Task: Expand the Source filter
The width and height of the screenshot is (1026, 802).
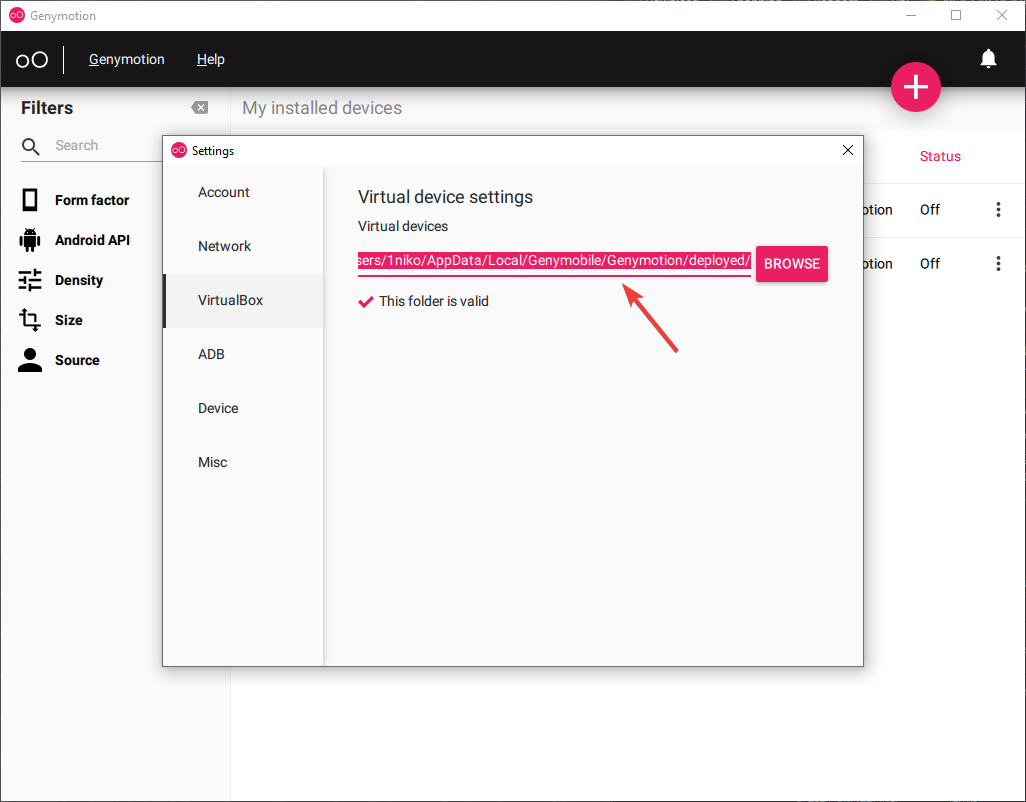Action: 77,360
